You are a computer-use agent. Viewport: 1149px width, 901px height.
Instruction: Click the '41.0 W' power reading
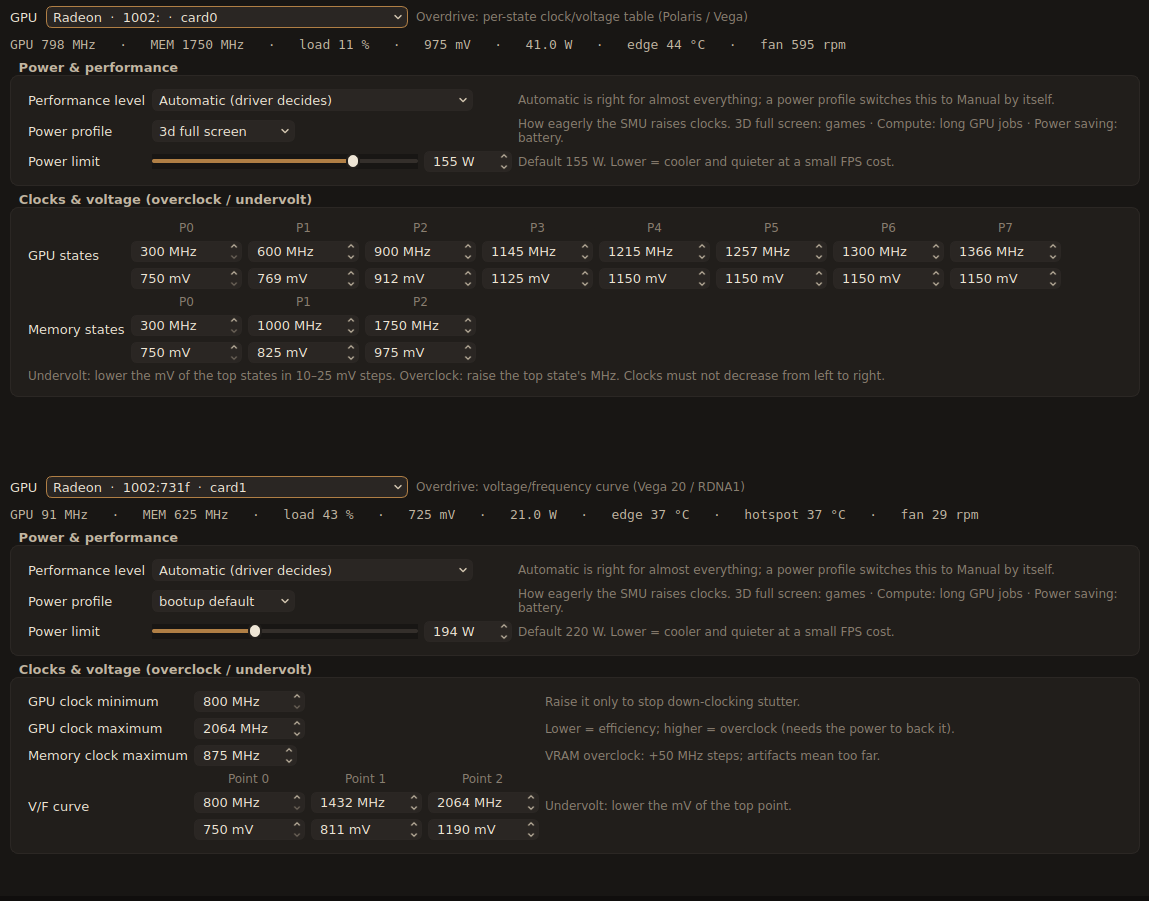click(x=549, y=45)
